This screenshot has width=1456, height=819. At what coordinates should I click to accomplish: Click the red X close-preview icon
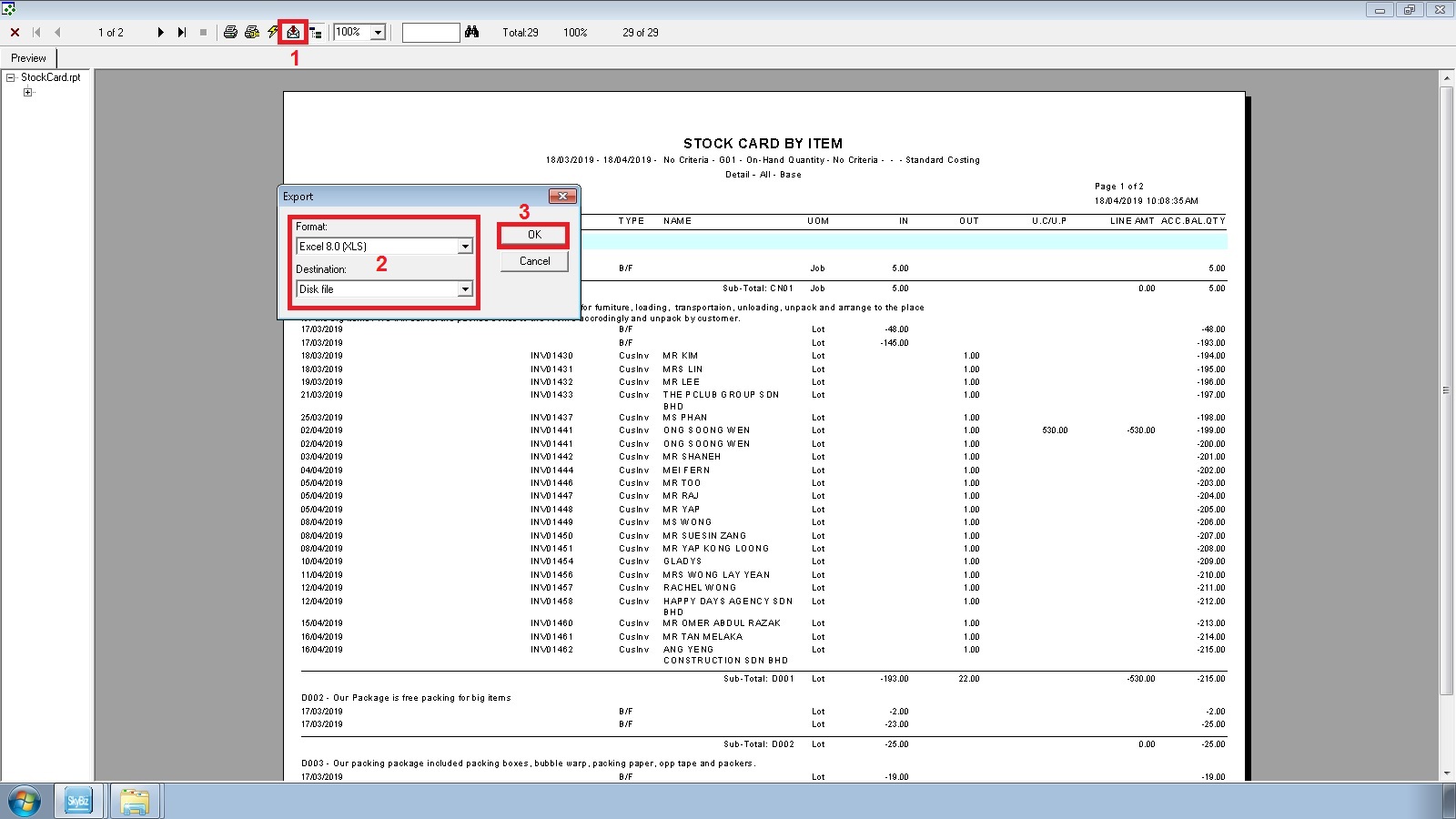click(15, 33)
